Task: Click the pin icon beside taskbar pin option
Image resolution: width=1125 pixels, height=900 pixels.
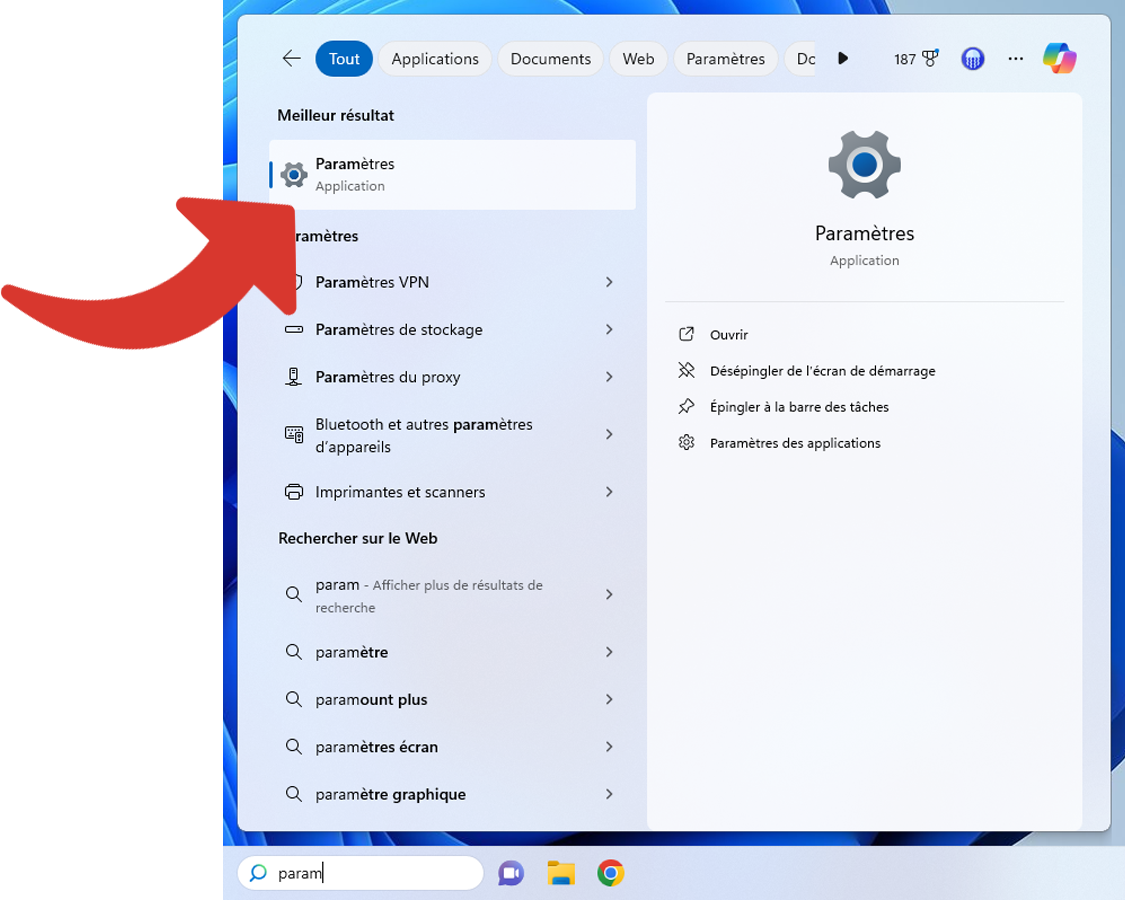Action: click(x=686, y=406)
